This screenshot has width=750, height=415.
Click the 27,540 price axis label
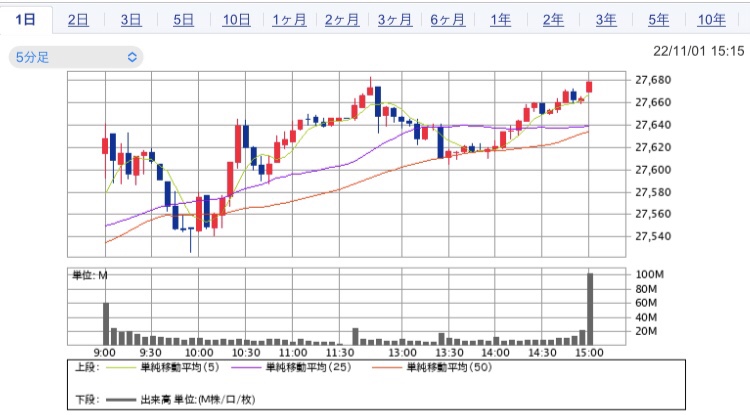click(x=653, y=236)
